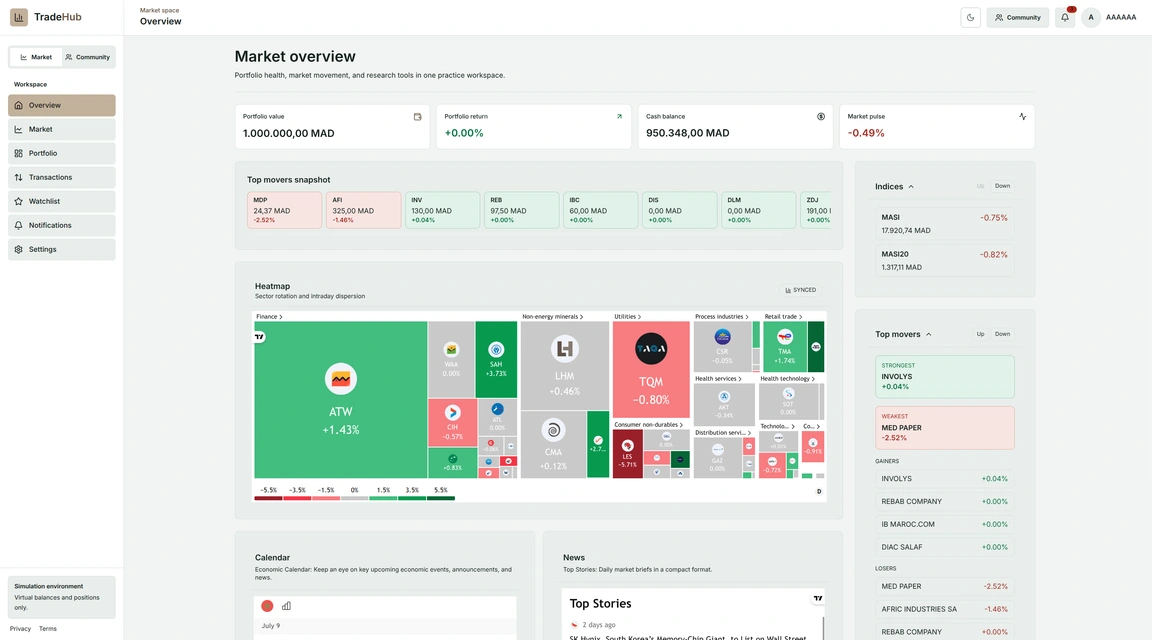This screenshot has height=640, width=1152.
Task: Click SYNCED status badge on Heatmap
Action: click(801, 290)
